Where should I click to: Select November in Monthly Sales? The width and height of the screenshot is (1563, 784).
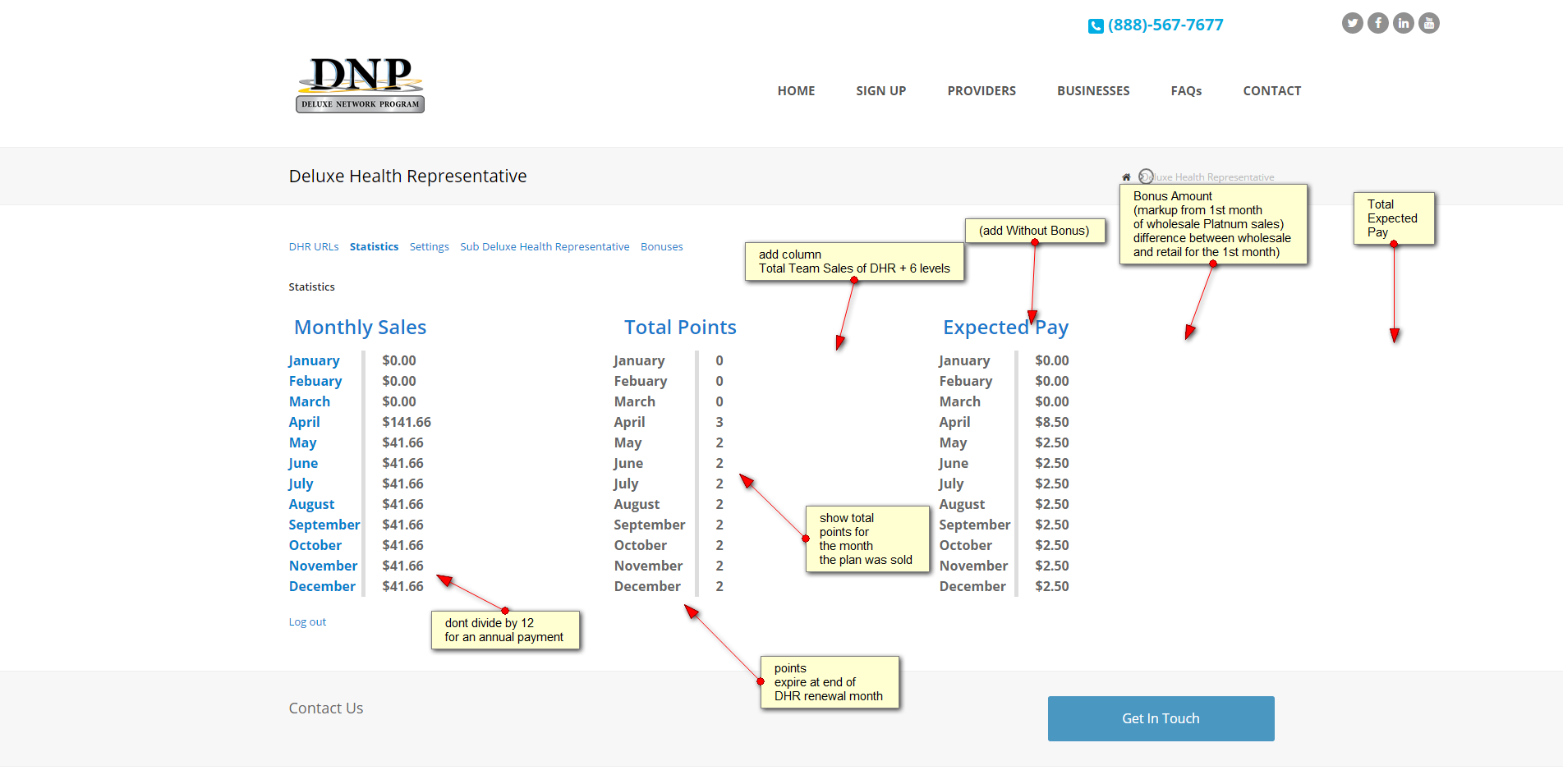(x=324, y=566)
